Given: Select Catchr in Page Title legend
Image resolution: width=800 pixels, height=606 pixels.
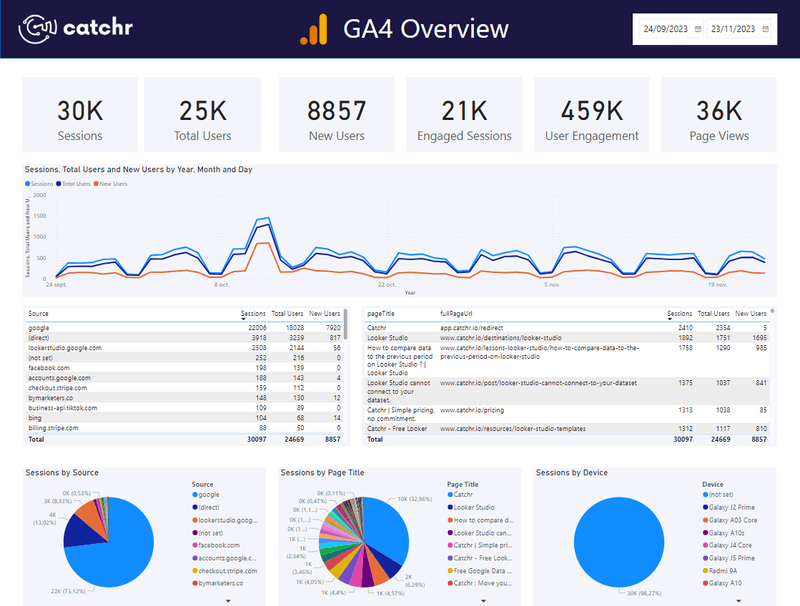Looking at the screenshot, I should 462,495.
